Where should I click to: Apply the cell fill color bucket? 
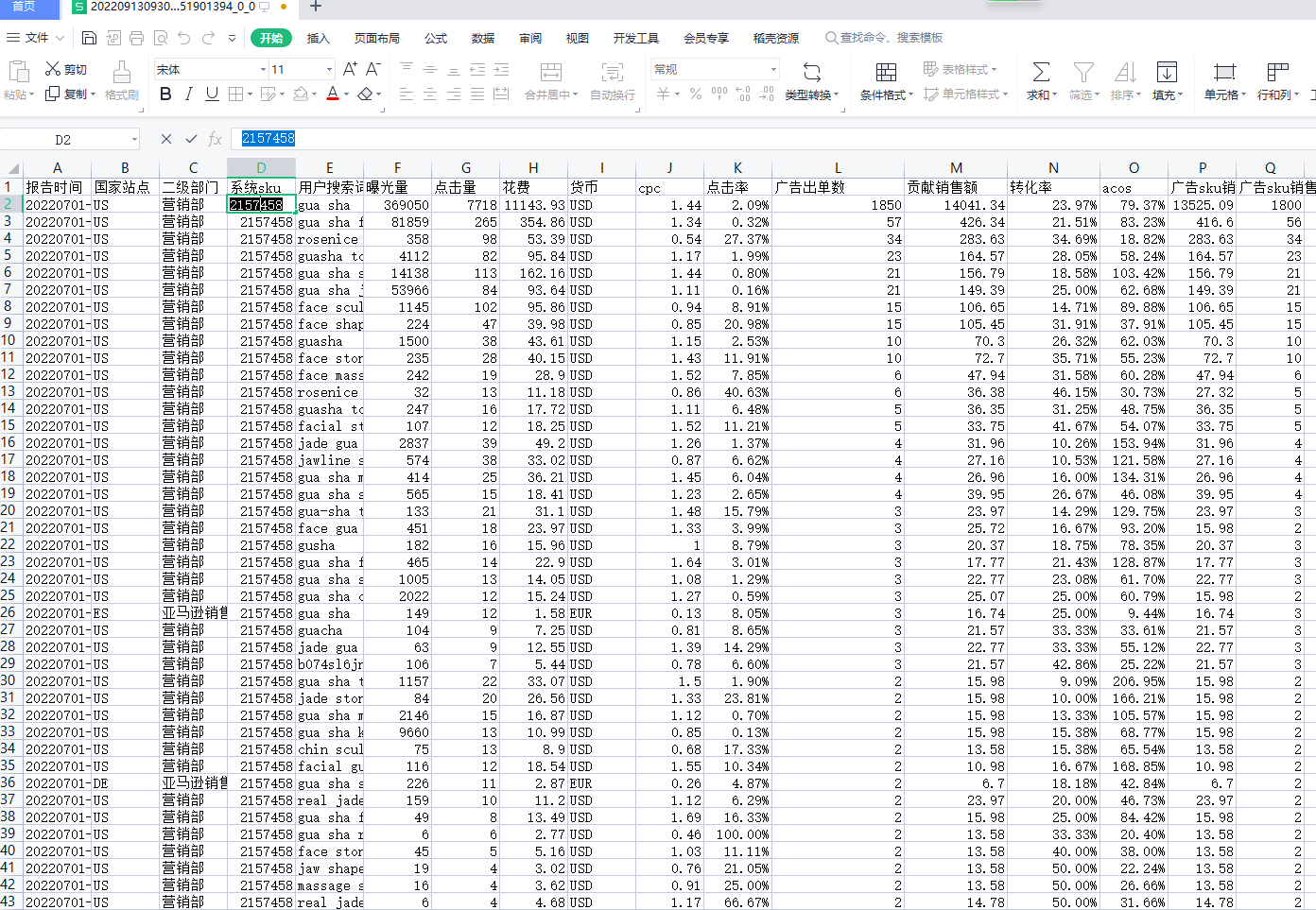pyautogui.click(x=301, y=94)
